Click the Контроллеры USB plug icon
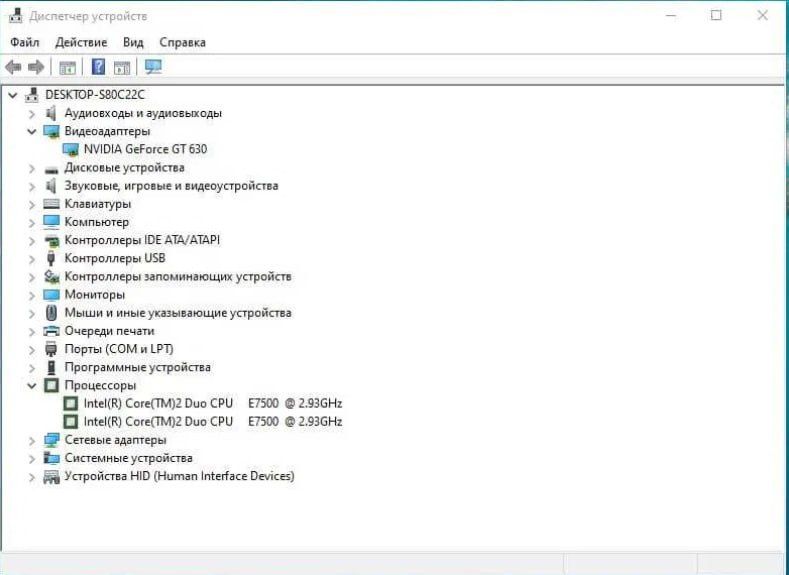 [x=51, y=258]
